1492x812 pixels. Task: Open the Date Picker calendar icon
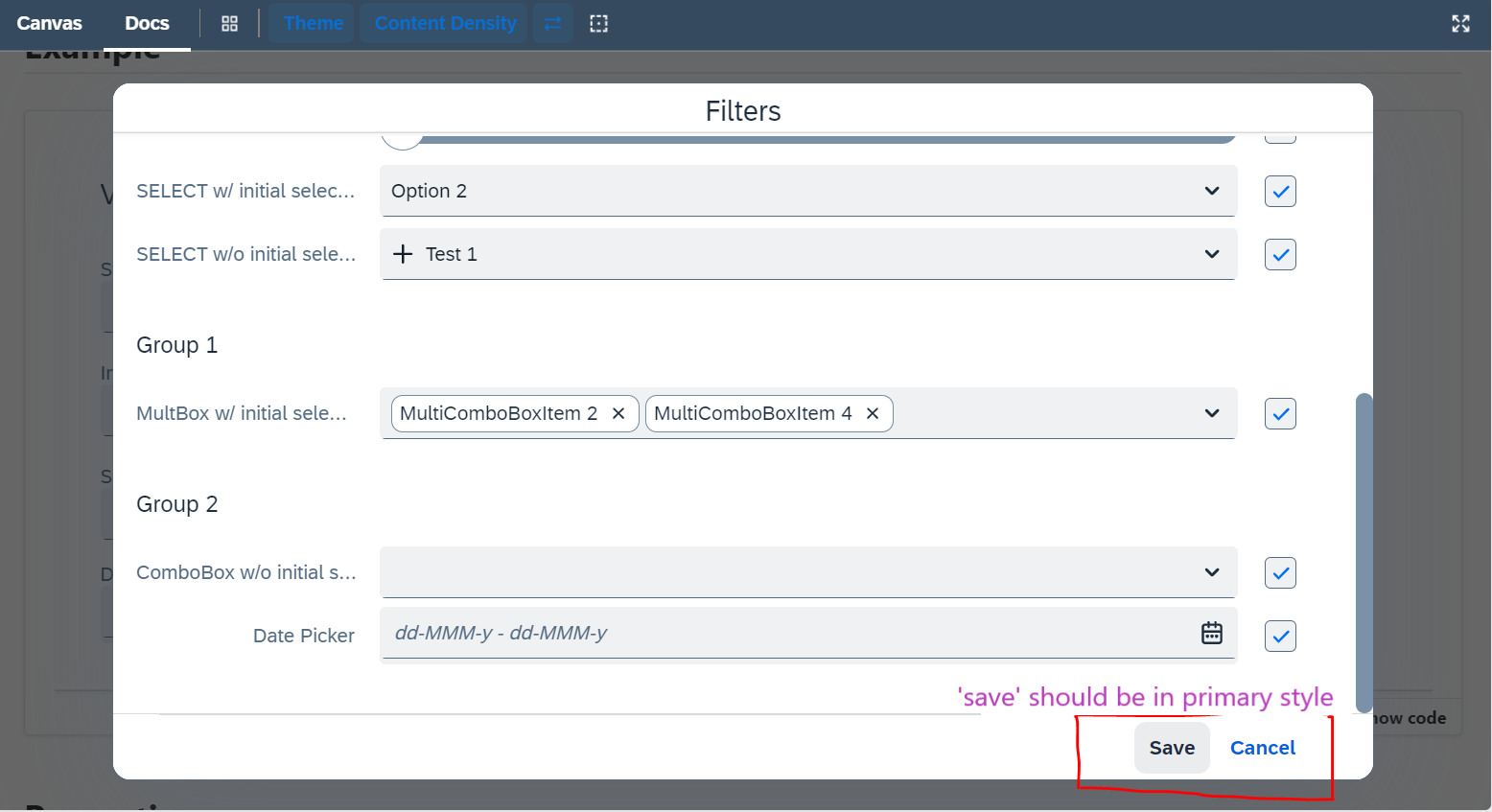(1211, 633)
